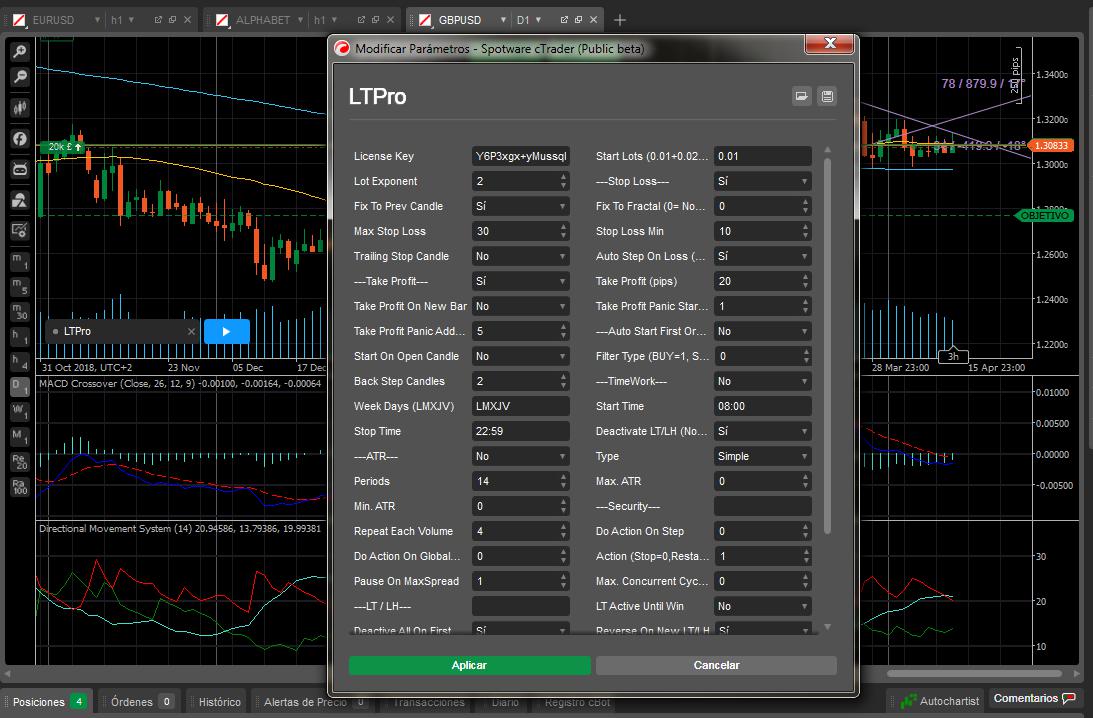This screenshot has height=718, width=1093.
Task: Open the ---ATR--- dropdown
Action: 521,456
